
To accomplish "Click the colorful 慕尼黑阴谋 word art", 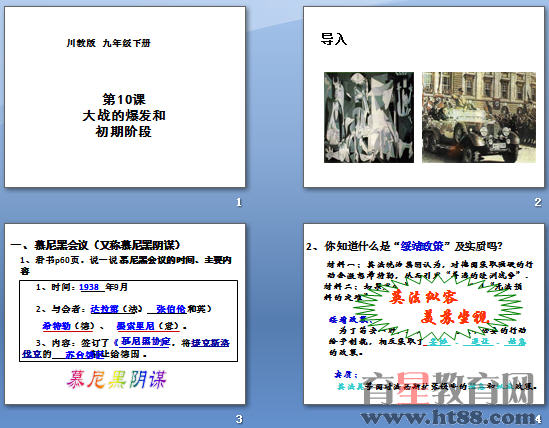I will pyautogui.click(x=117, y=380).
